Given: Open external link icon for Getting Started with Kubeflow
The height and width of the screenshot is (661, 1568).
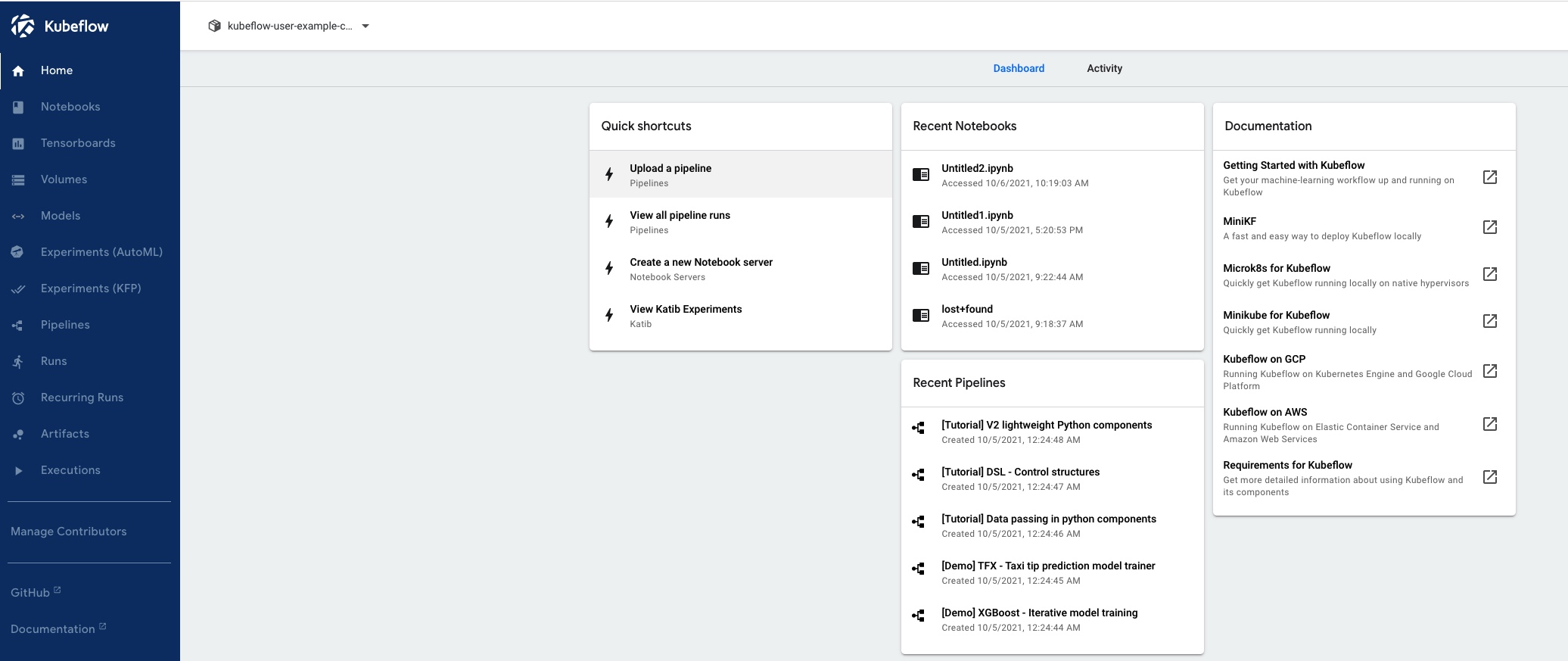Looking at the screenshot, I should coord(1490,177).
